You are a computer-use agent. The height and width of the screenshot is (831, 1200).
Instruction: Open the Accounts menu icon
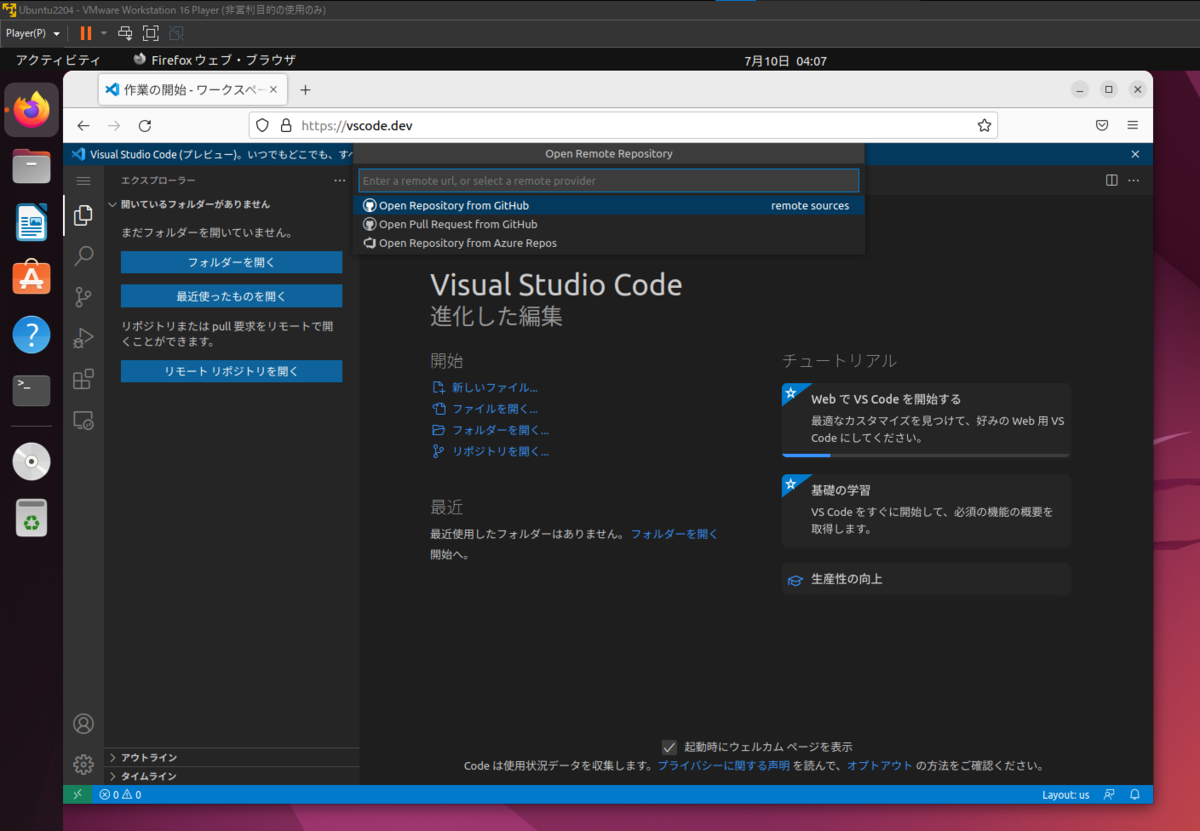coord(84,724)
